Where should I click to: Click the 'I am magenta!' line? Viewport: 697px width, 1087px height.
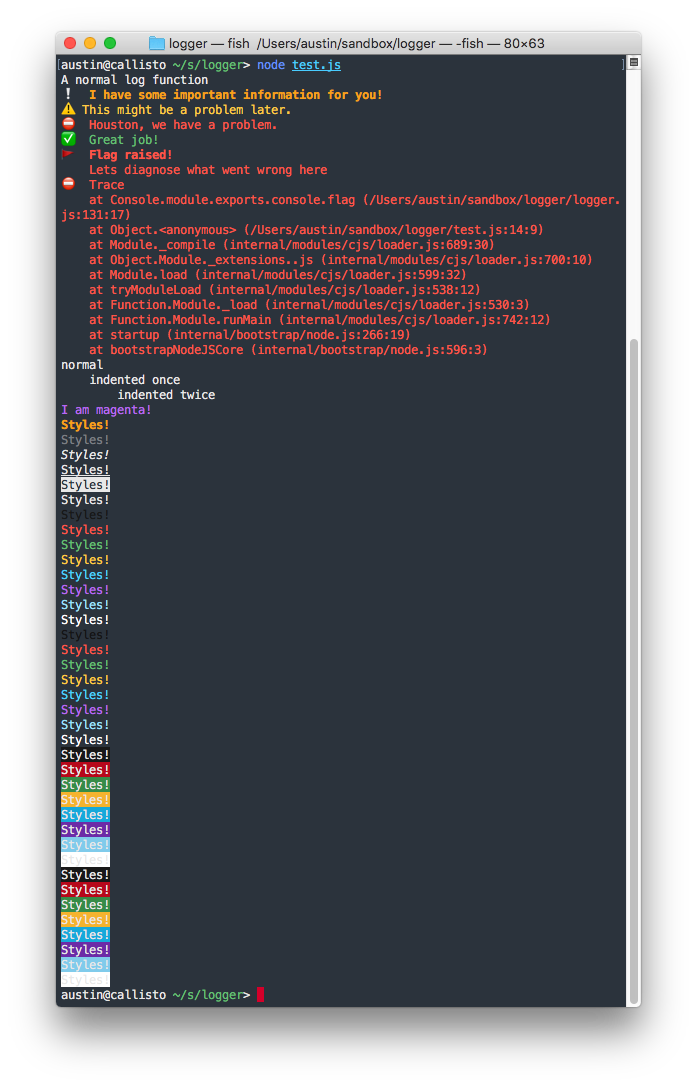point(106,410)
